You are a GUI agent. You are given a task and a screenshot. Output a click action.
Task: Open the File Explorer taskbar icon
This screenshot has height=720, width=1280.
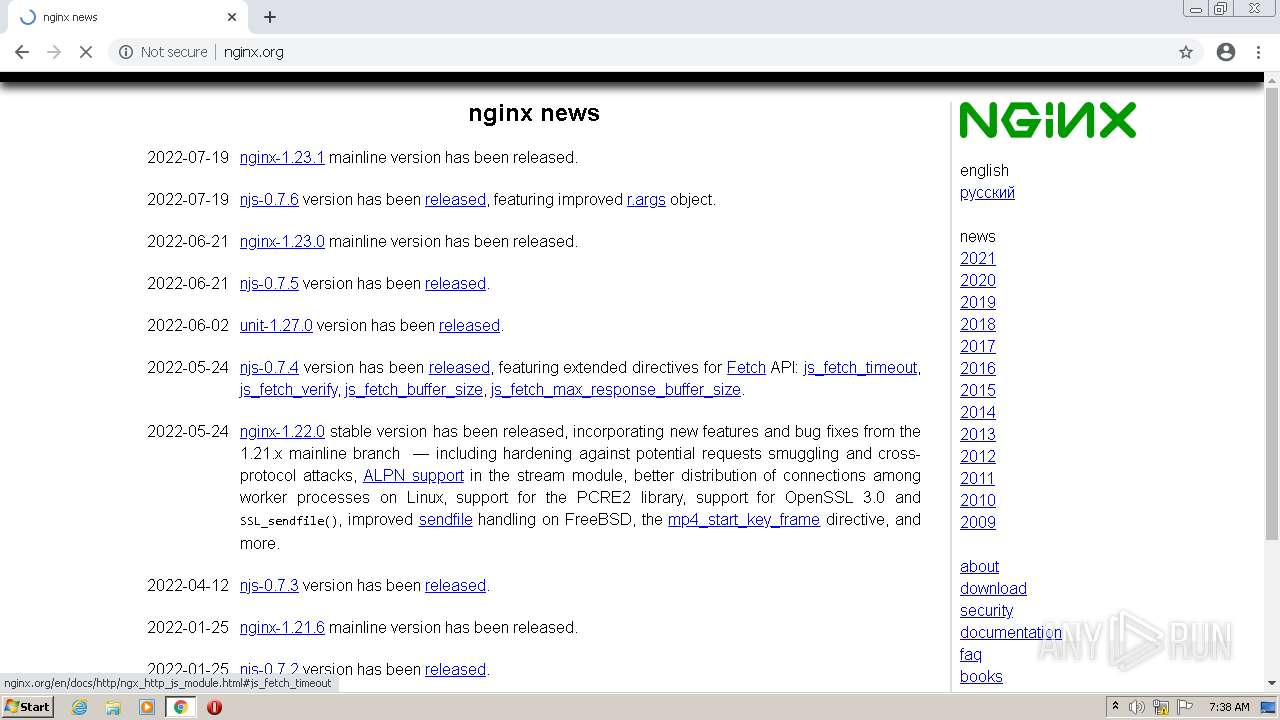[113, 707]
